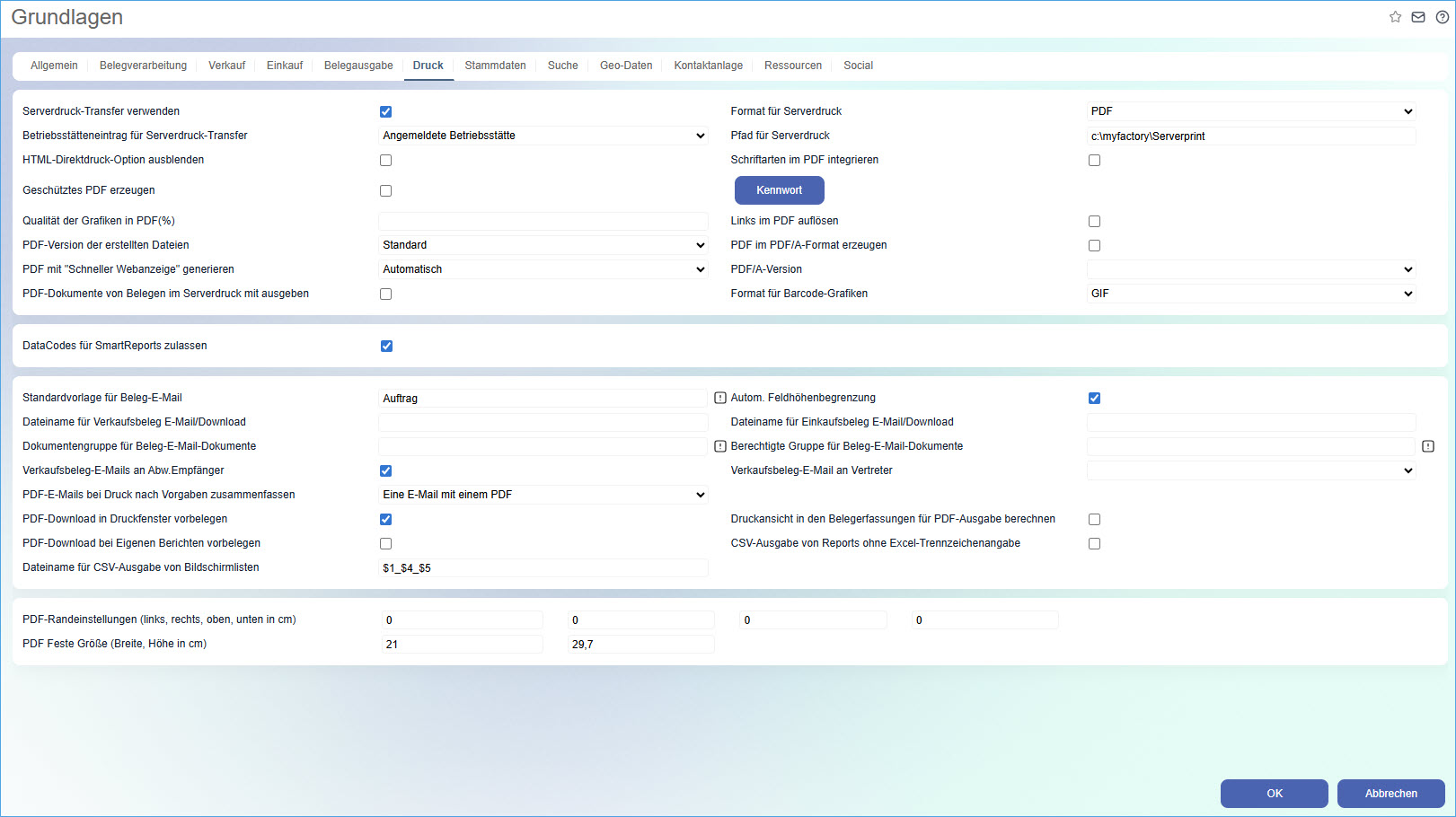Enable Geschütztes PDF erzeugen checkbox
This screenshot has height=817, width=1456.
point(385,190)
